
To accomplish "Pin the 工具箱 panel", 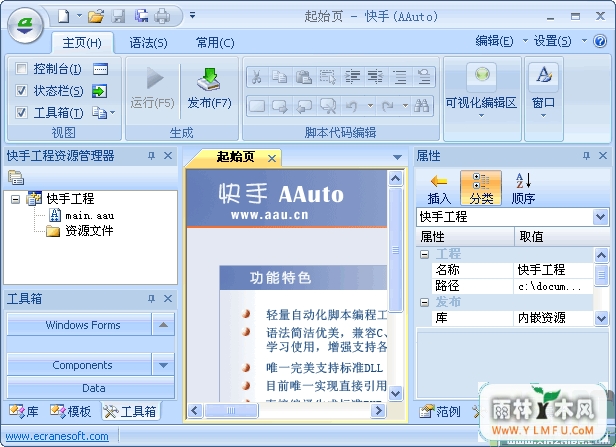I will (151, 299).
